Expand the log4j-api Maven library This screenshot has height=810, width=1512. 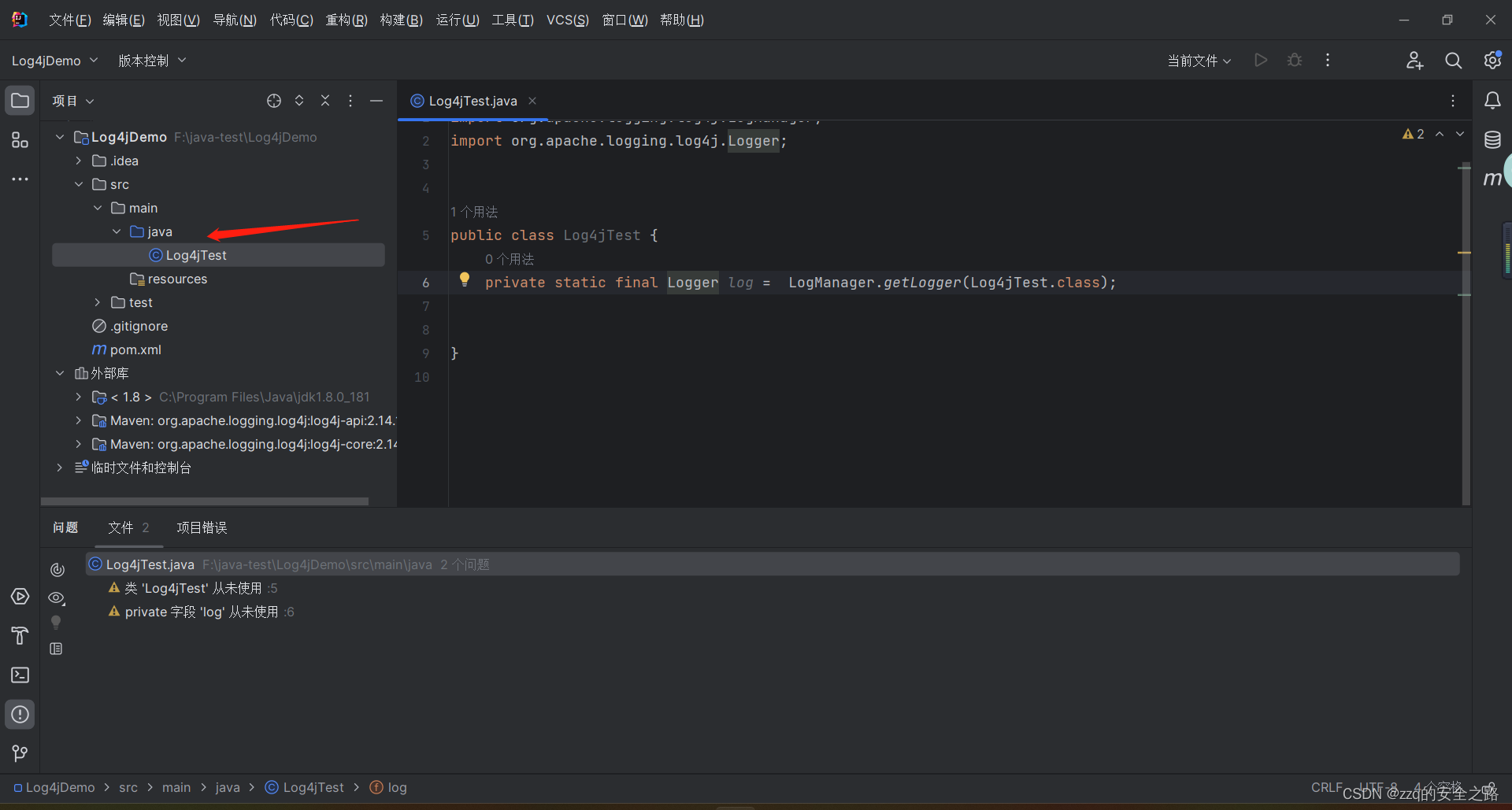[78, 420]
